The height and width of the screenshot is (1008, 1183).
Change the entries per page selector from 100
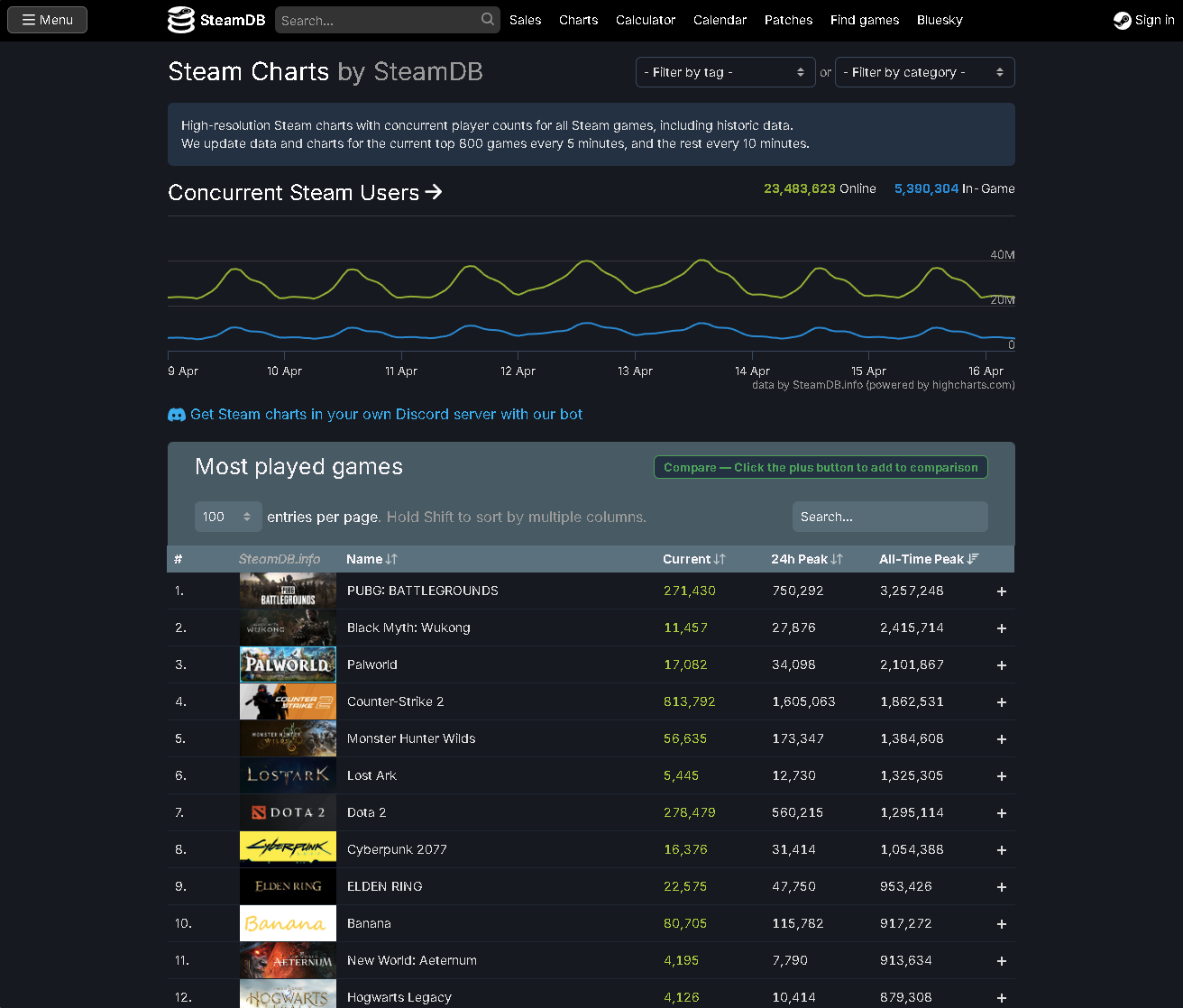(x=228, y=516)
